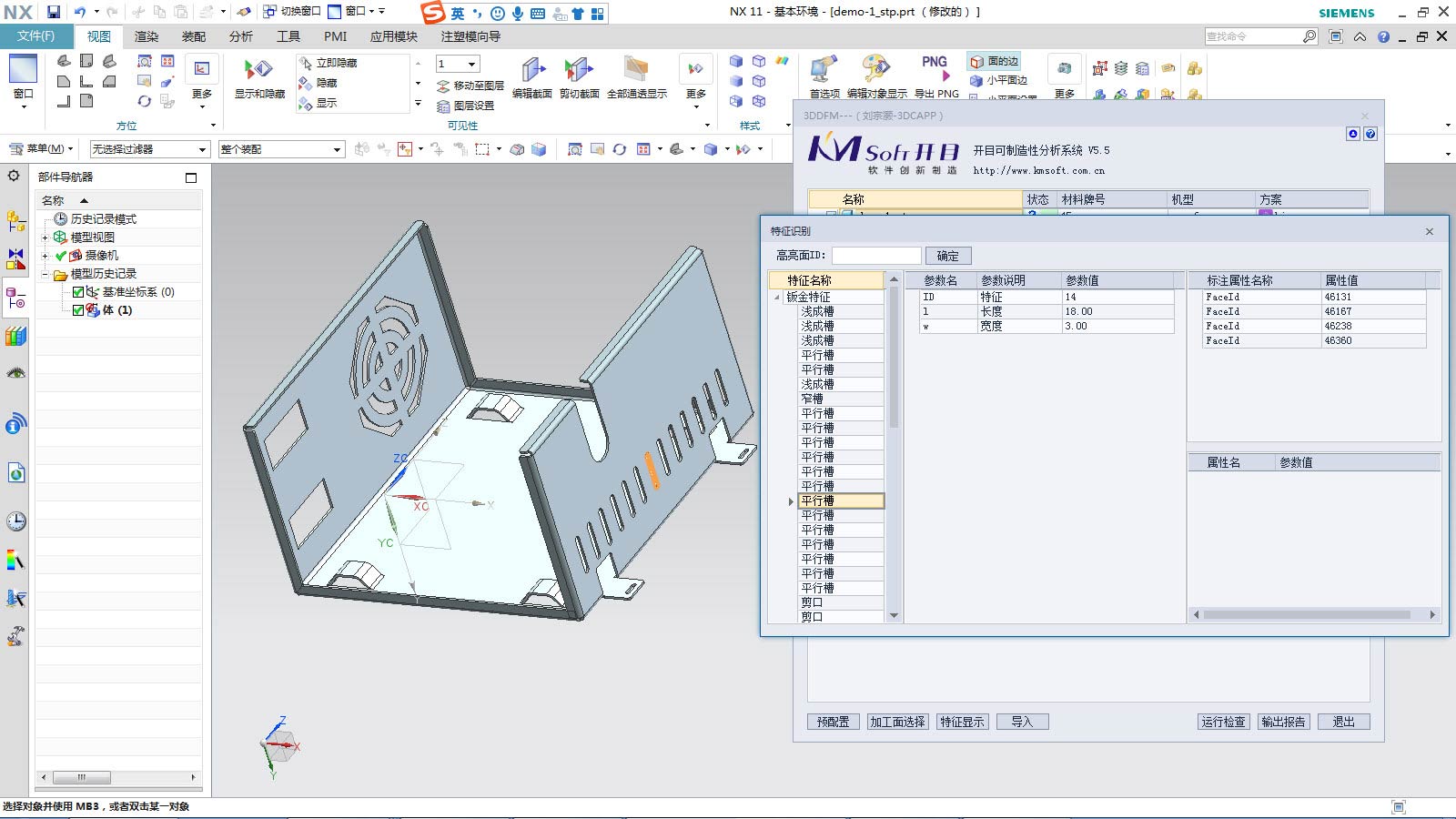Open the history clock icon in left sidebar
Viewport: 1456px width, 819px height.
(15, 521)
